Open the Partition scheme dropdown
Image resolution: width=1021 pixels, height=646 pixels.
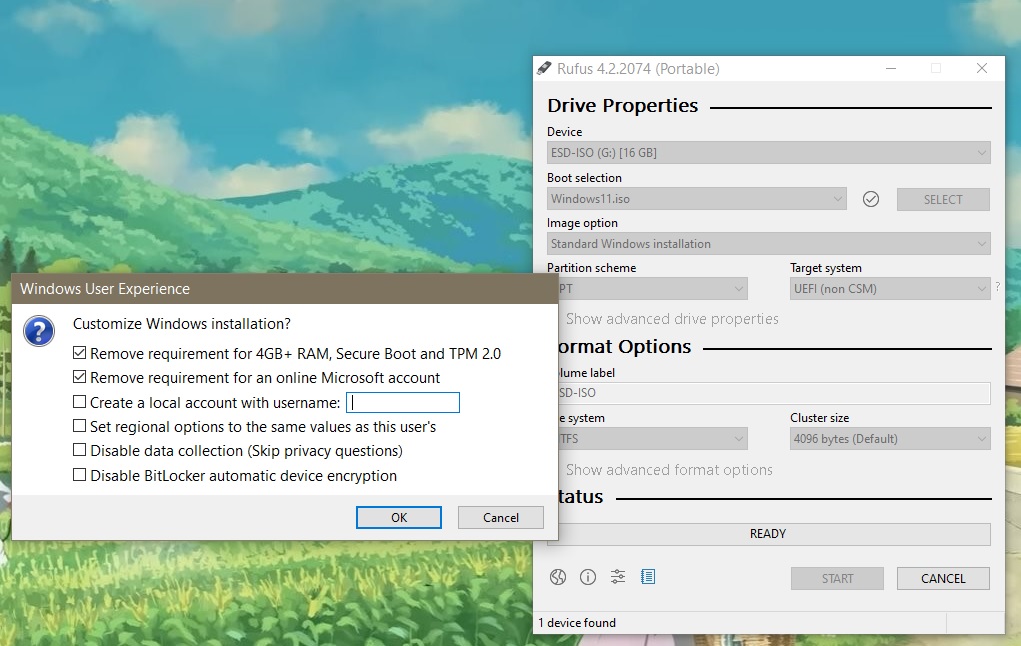[652, 288]
